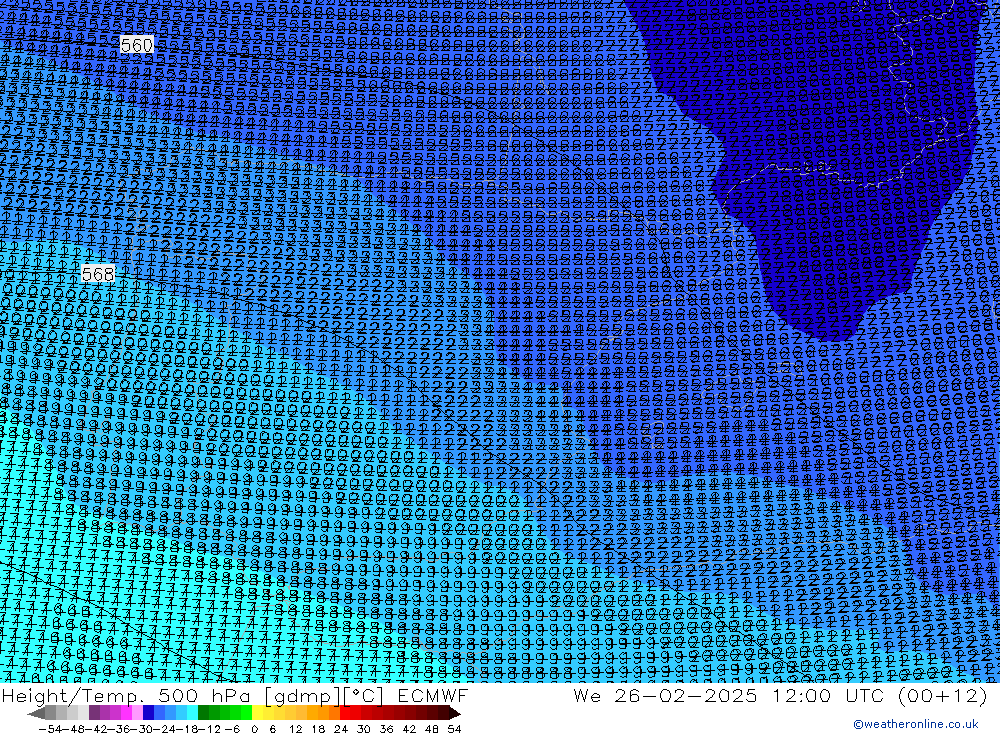
Task: Pick the bright red legend swatch
Action: click(x=345, y=713)
